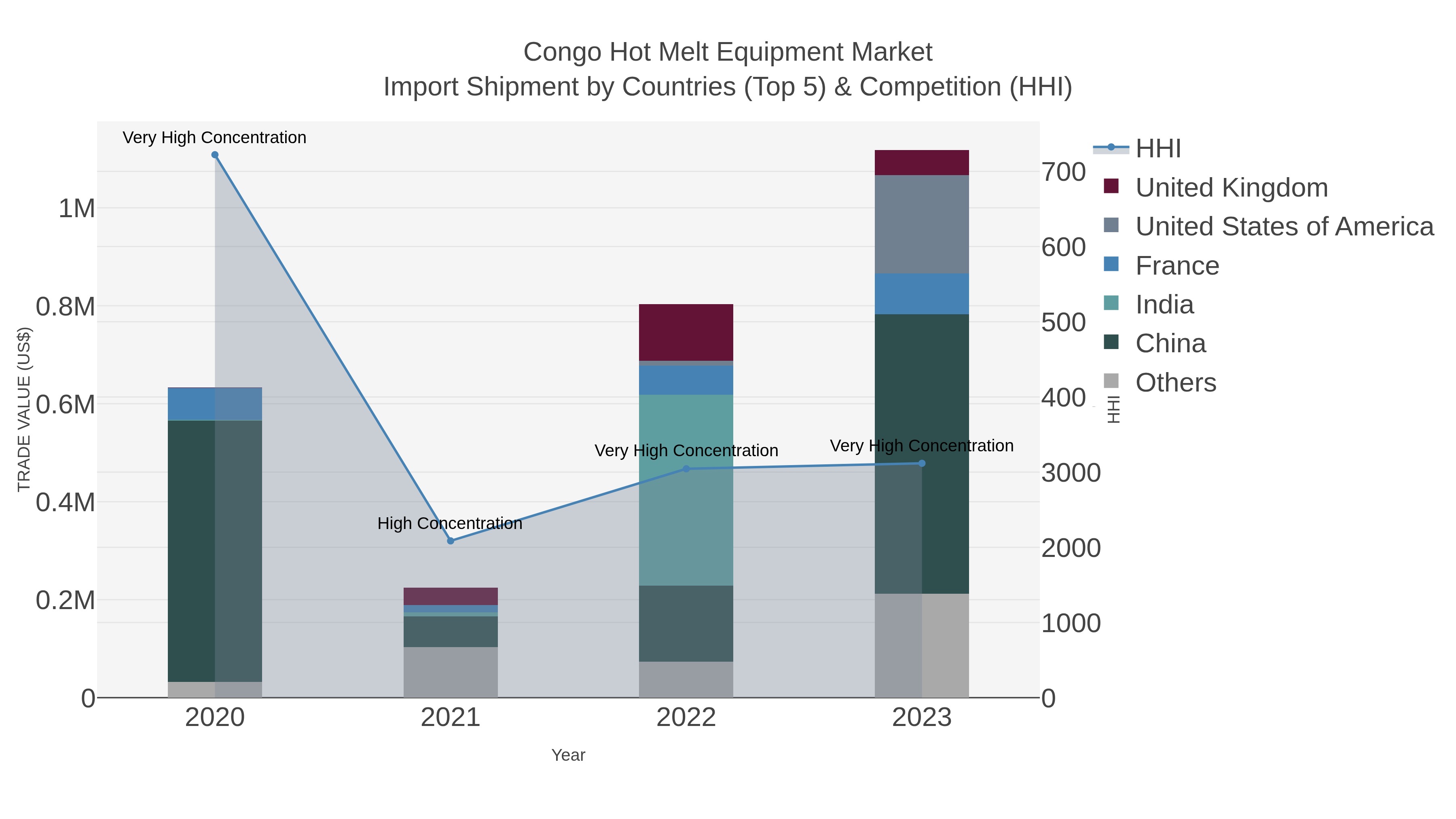Image resolution: width=1456 pixels, height=819 pixels.
Task: Toggle the HHI line legend entry
Action: pyautogui.click(x=1137, y=148)
